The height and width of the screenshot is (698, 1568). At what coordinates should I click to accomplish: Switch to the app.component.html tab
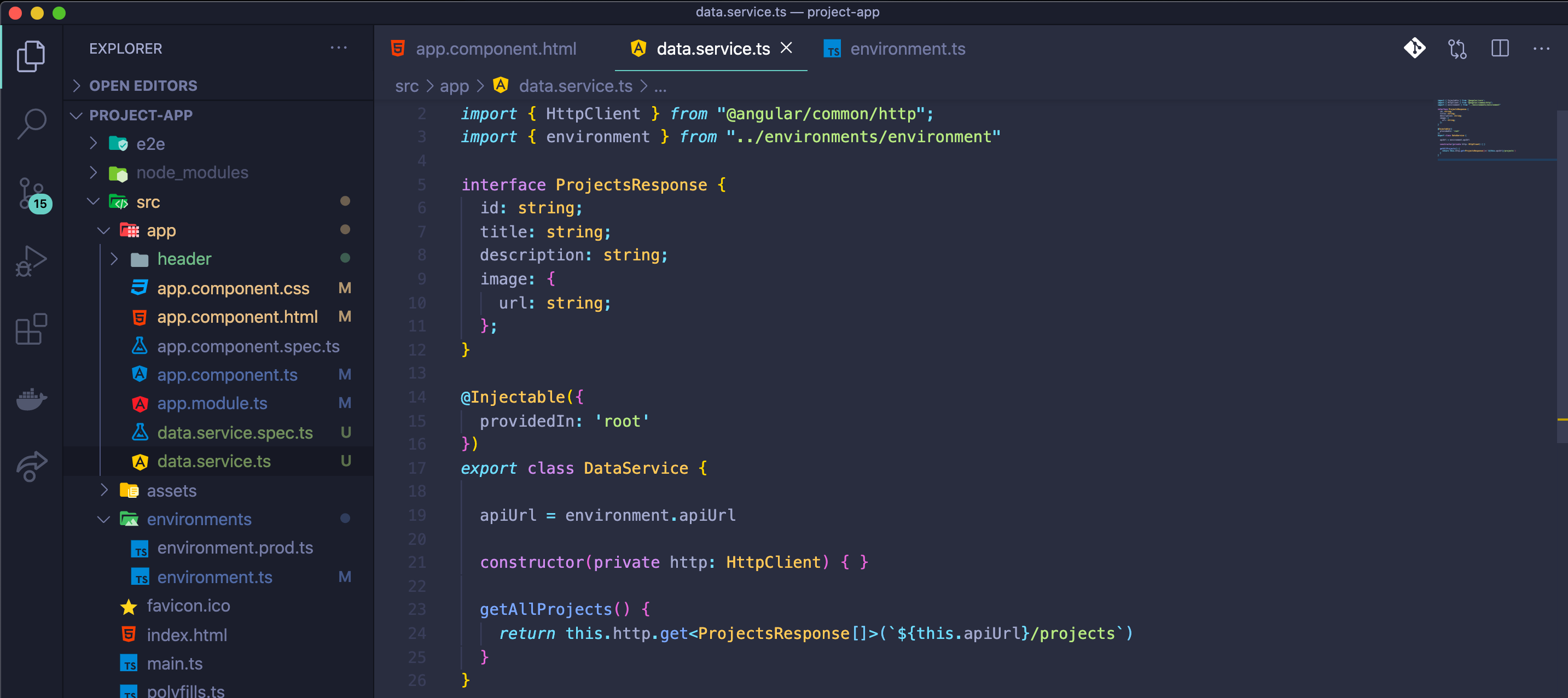click(496, 49)
